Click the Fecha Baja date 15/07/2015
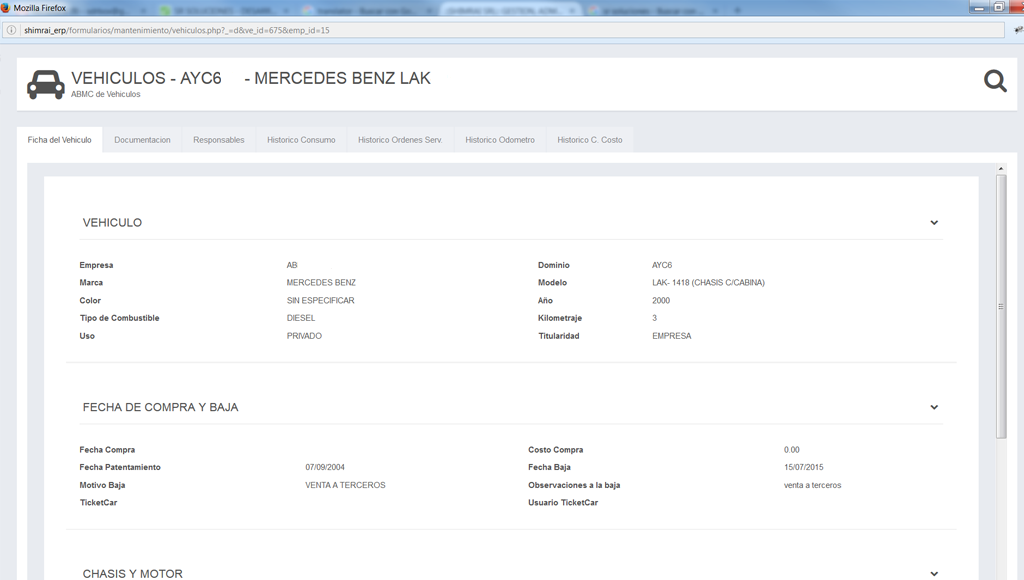The width and height of the screenshot is (1024, 580). click(x=804, y=467)
